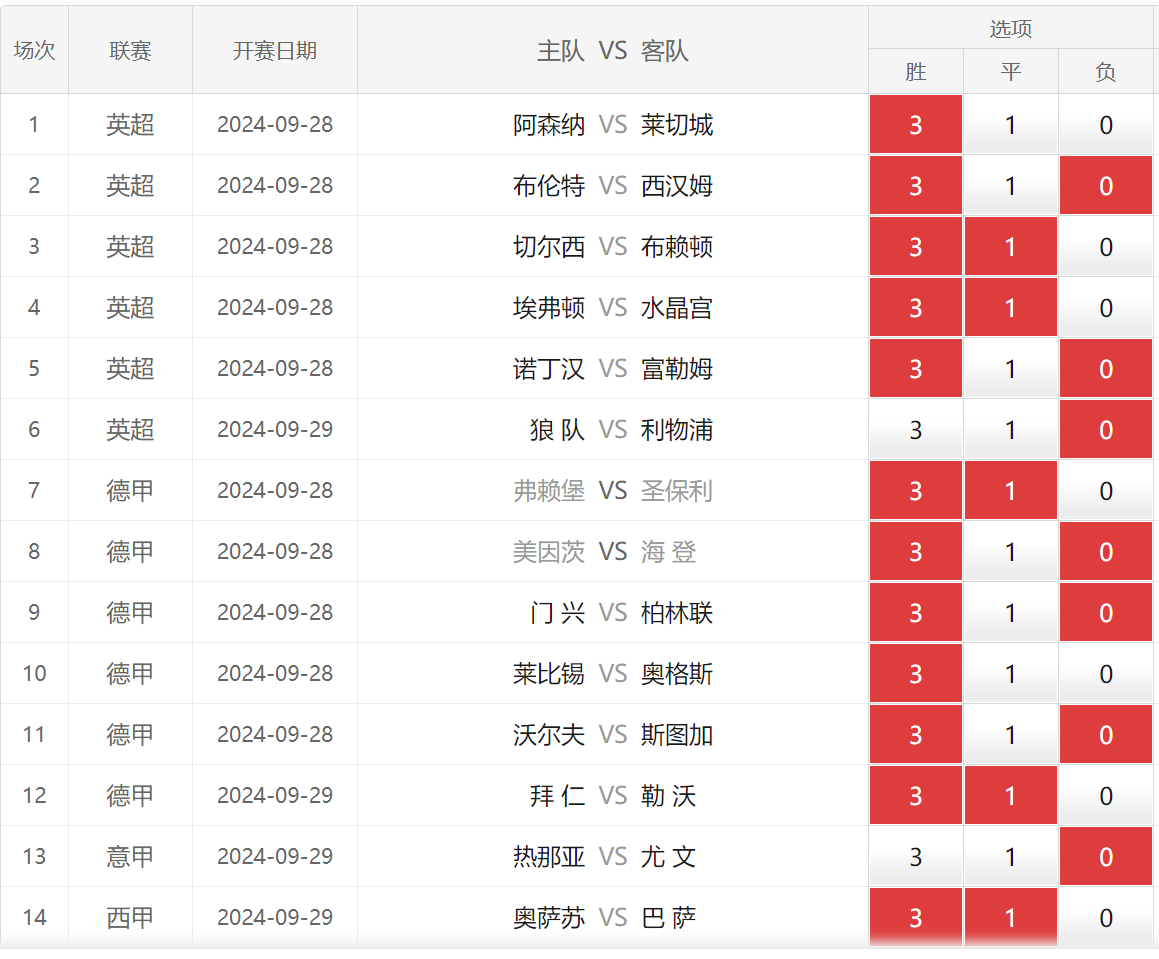The width and height of the screenshot is (1159, 959).
Task: Click the date for match 12
Action: [x=275, y=795]
